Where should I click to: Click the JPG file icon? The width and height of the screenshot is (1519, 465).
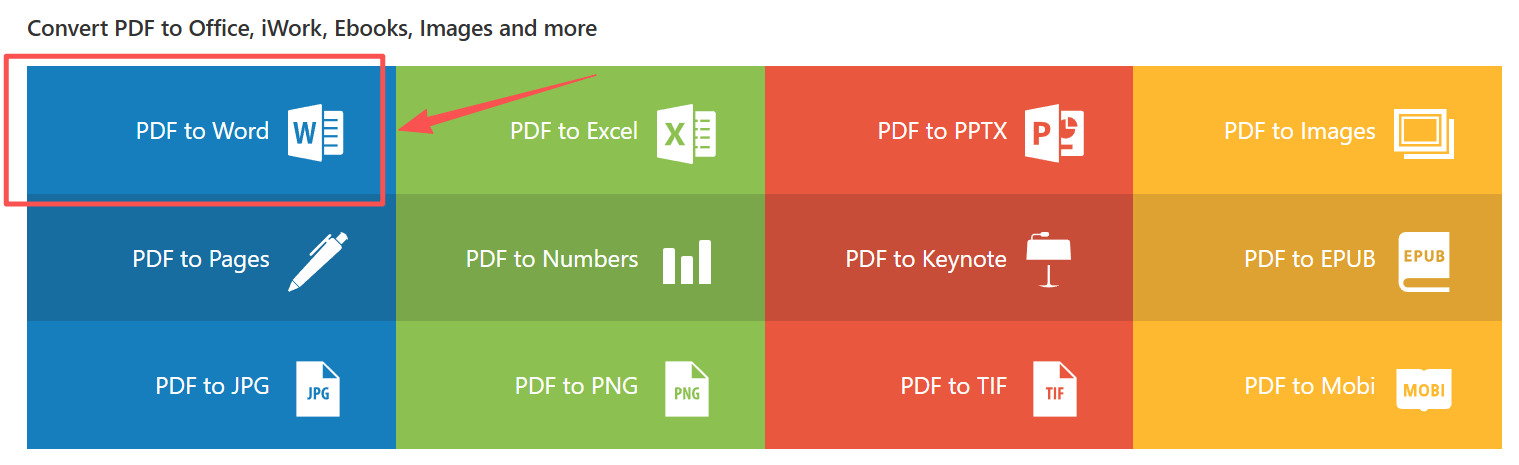318,388
